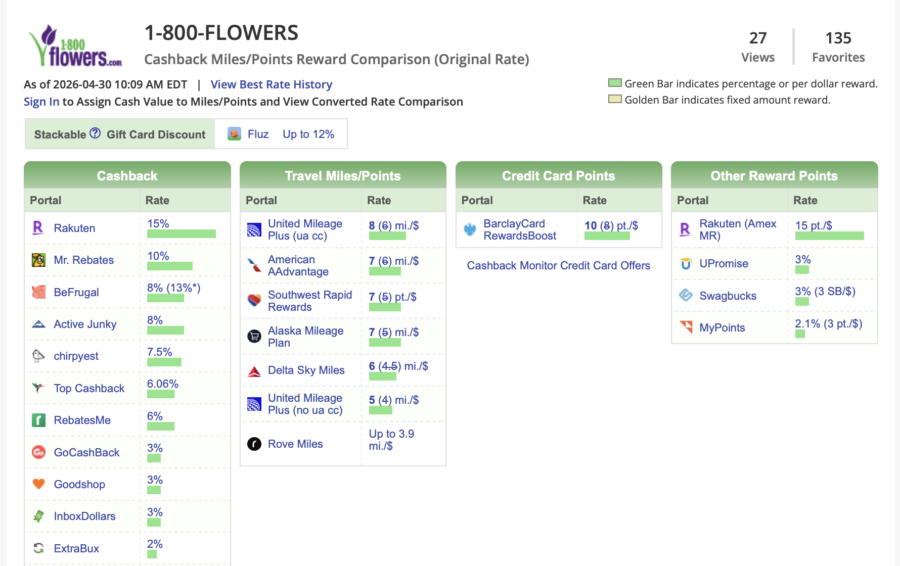Image resolution: width=900 pixels, height=566 pixels.
Task: Open the Delta Sky Miles link
Action: click(306, 370)
